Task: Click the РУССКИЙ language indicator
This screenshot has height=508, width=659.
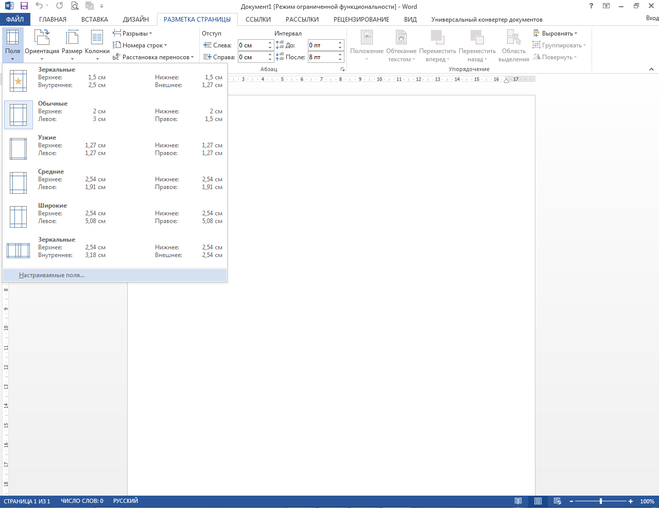Action: pos(125,501)
